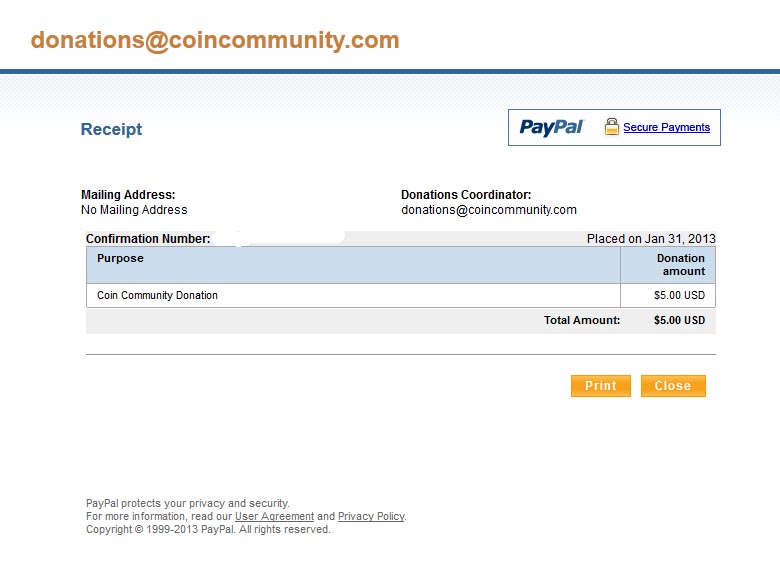Click the Print button
Screen dimensions: 780x580
pyautogui.click(x=600, y=386)
